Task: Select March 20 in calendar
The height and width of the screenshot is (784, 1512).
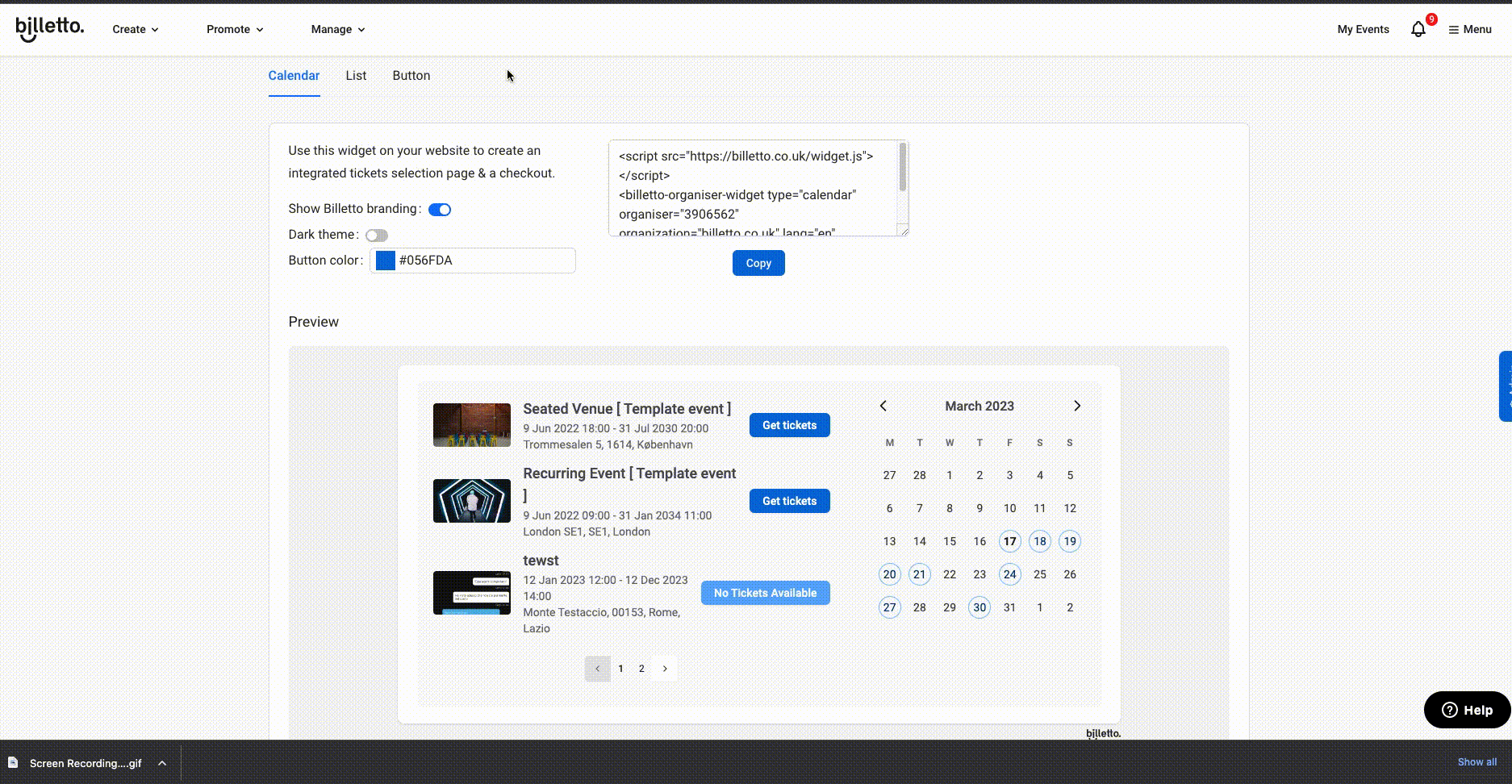Action: point(889,574)
